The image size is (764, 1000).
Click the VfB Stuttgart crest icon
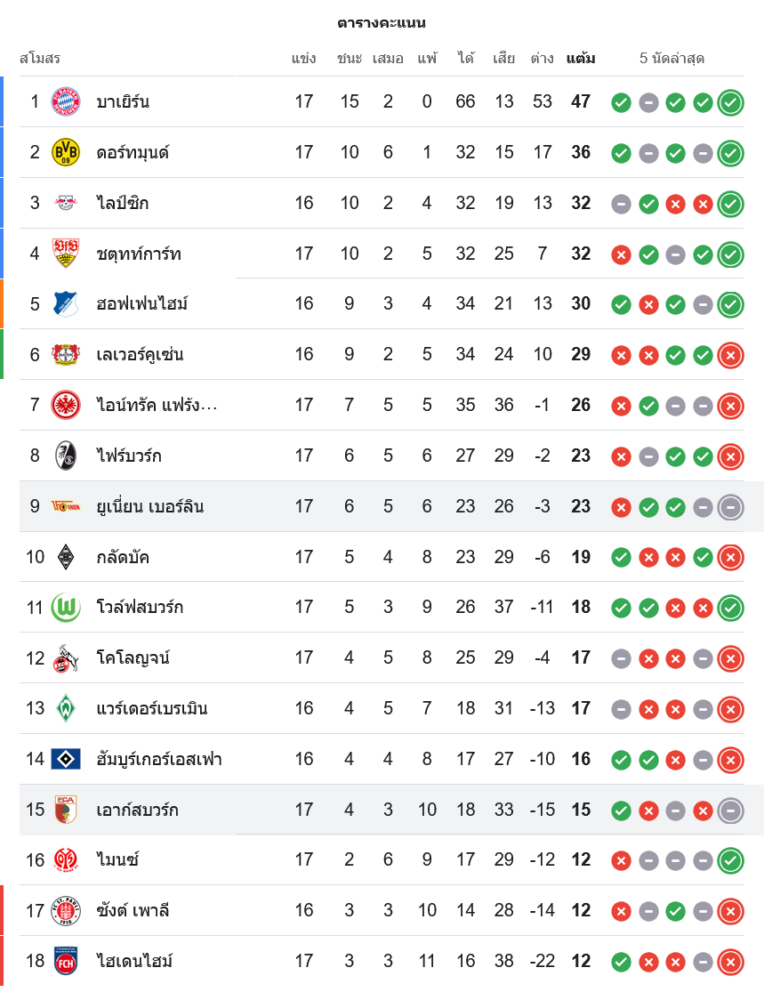click(65, 254)
